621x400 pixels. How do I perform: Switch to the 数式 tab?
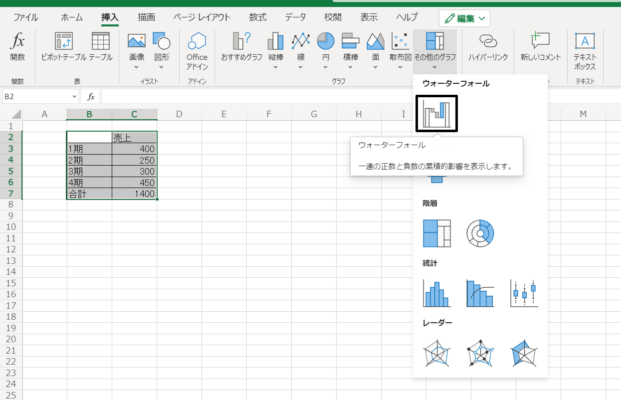pos(258,17)
